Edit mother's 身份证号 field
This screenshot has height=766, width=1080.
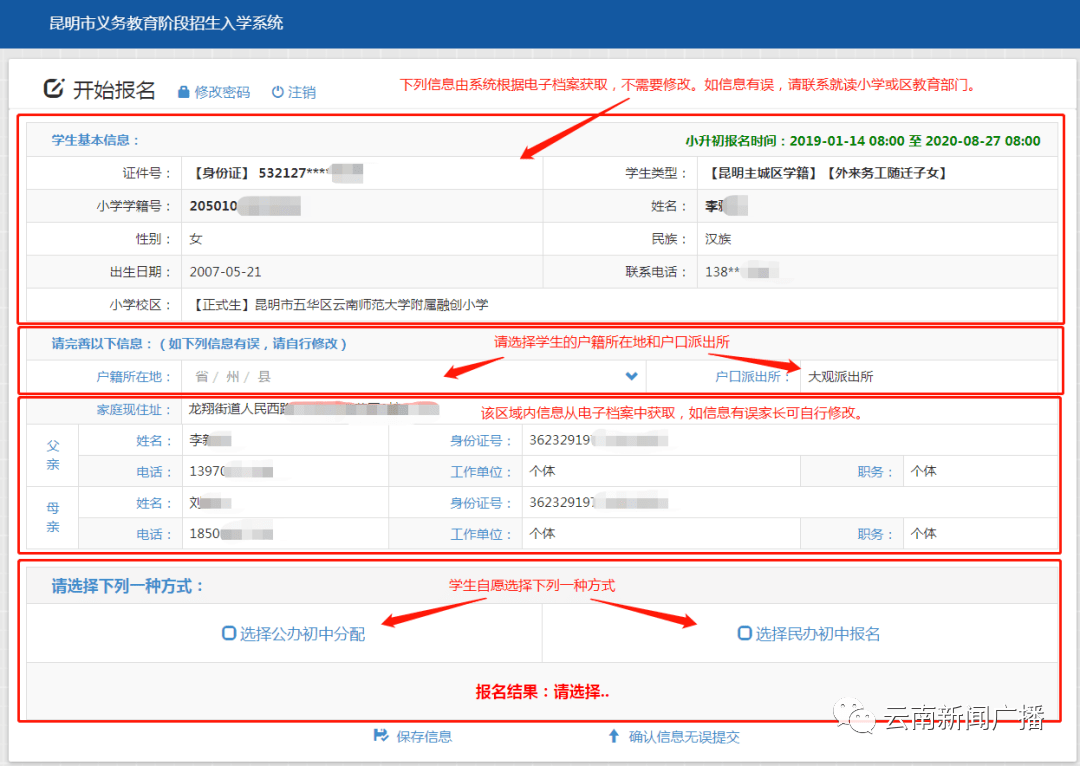791,503
